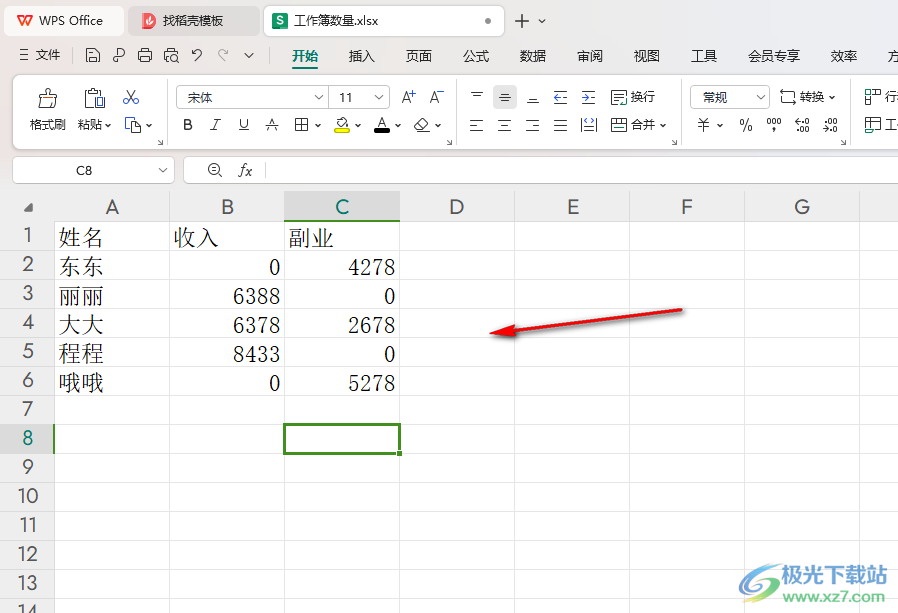898x613 pixels.
Task: Click the Cut scissors icon
Action: click(x=131, y=97)
